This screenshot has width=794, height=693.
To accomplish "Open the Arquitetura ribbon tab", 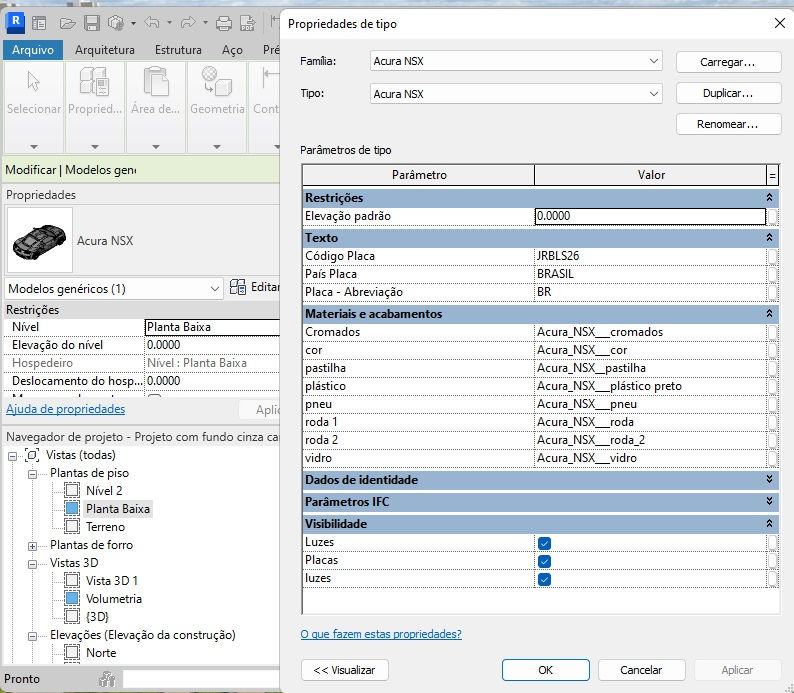I will pos(104,50).
